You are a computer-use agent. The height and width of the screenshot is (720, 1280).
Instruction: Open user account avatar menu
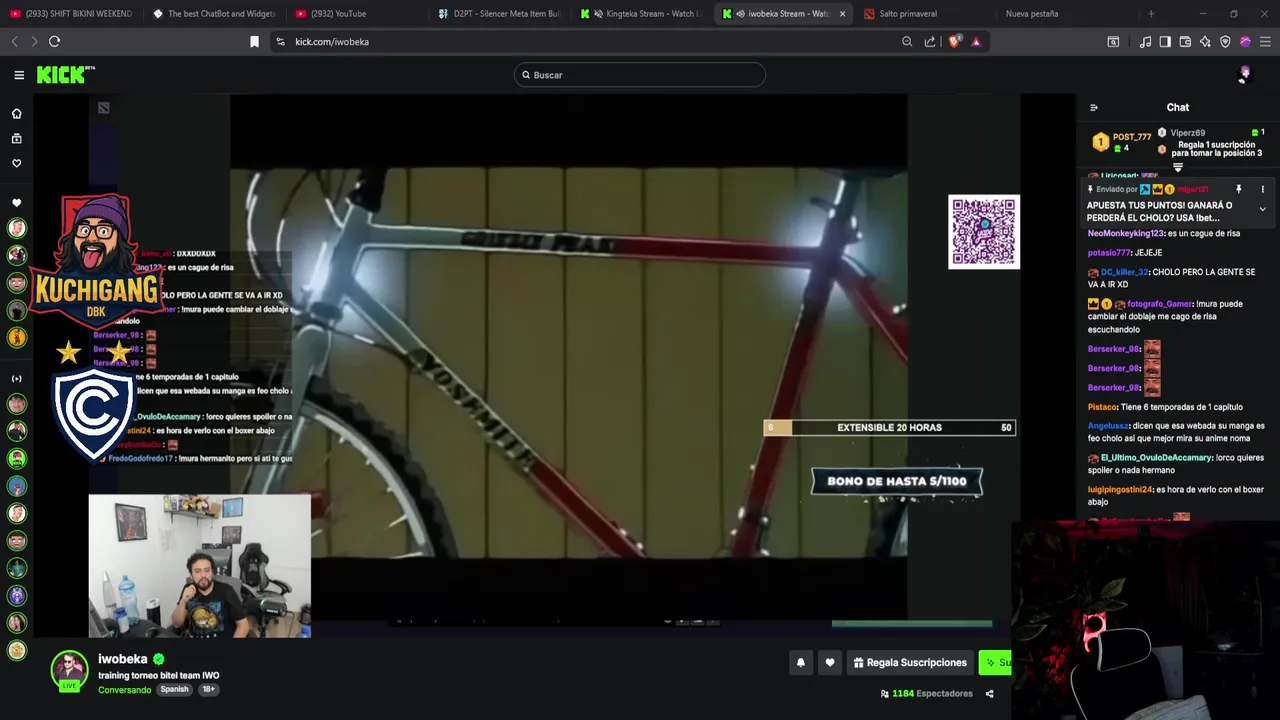tap(1244, 75)
